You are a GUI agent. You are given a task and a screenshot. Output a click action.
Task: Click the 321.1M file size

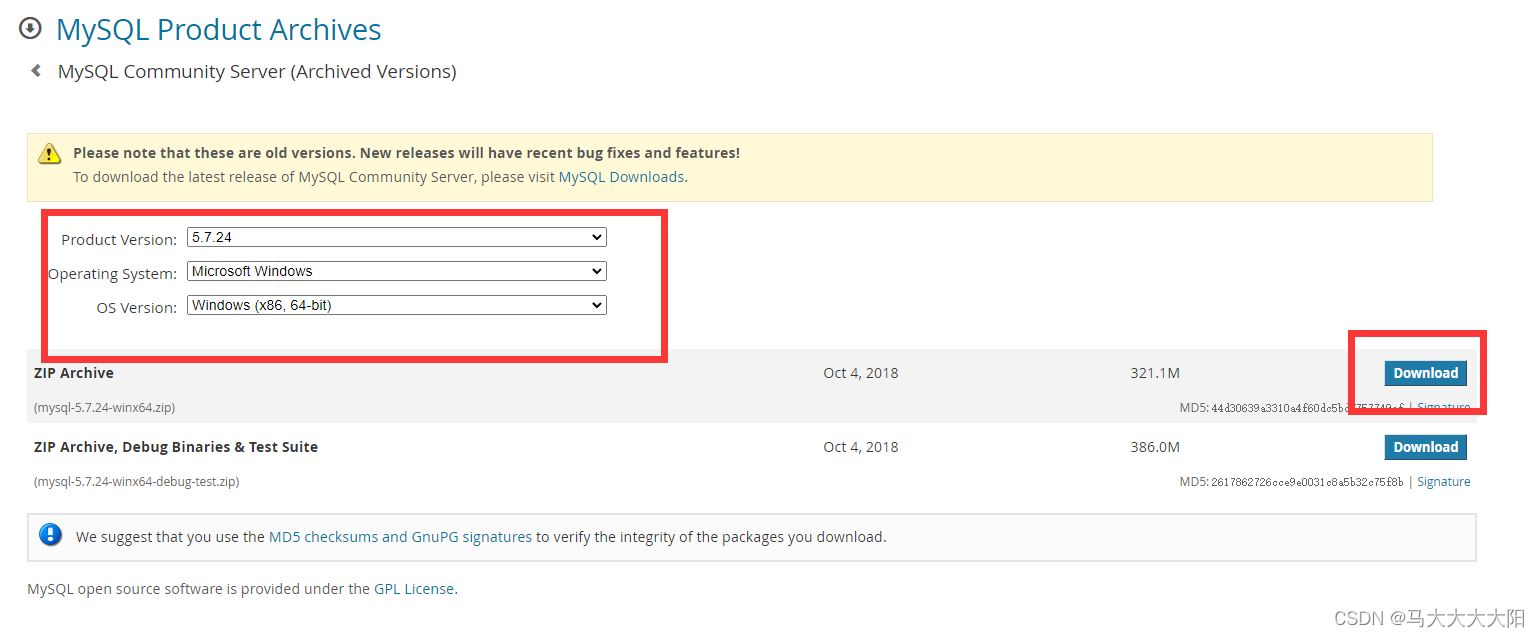1155,373
